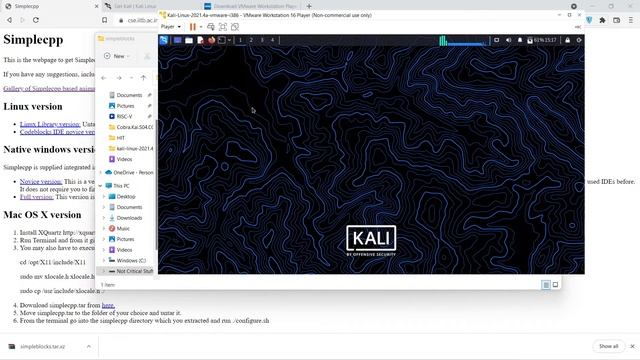Screen dimensions: 640x360
Task: Open the display settings icon in Kali tray
Action: tap(497, 40)
